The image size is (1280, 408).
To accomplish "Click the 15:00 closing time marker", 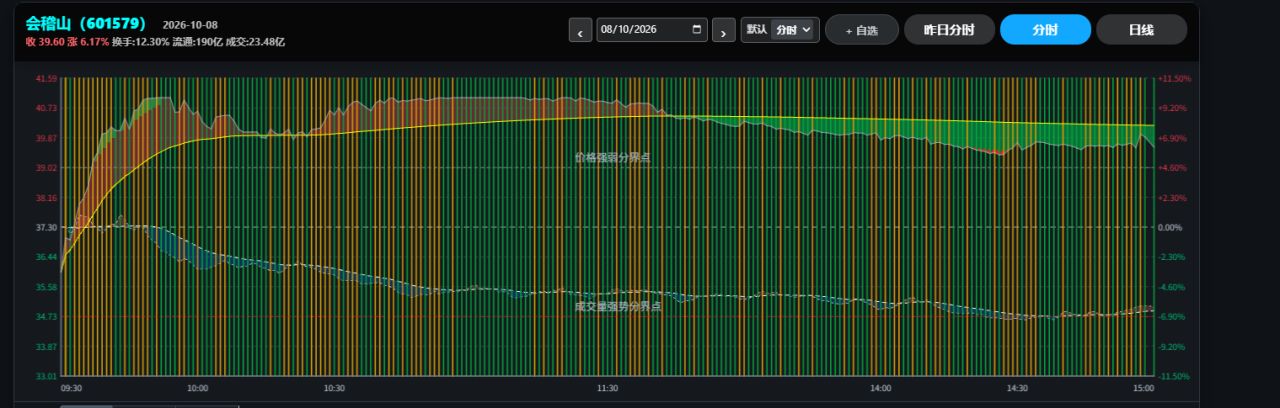I will pyautogui.click(x=1143, y=388).
